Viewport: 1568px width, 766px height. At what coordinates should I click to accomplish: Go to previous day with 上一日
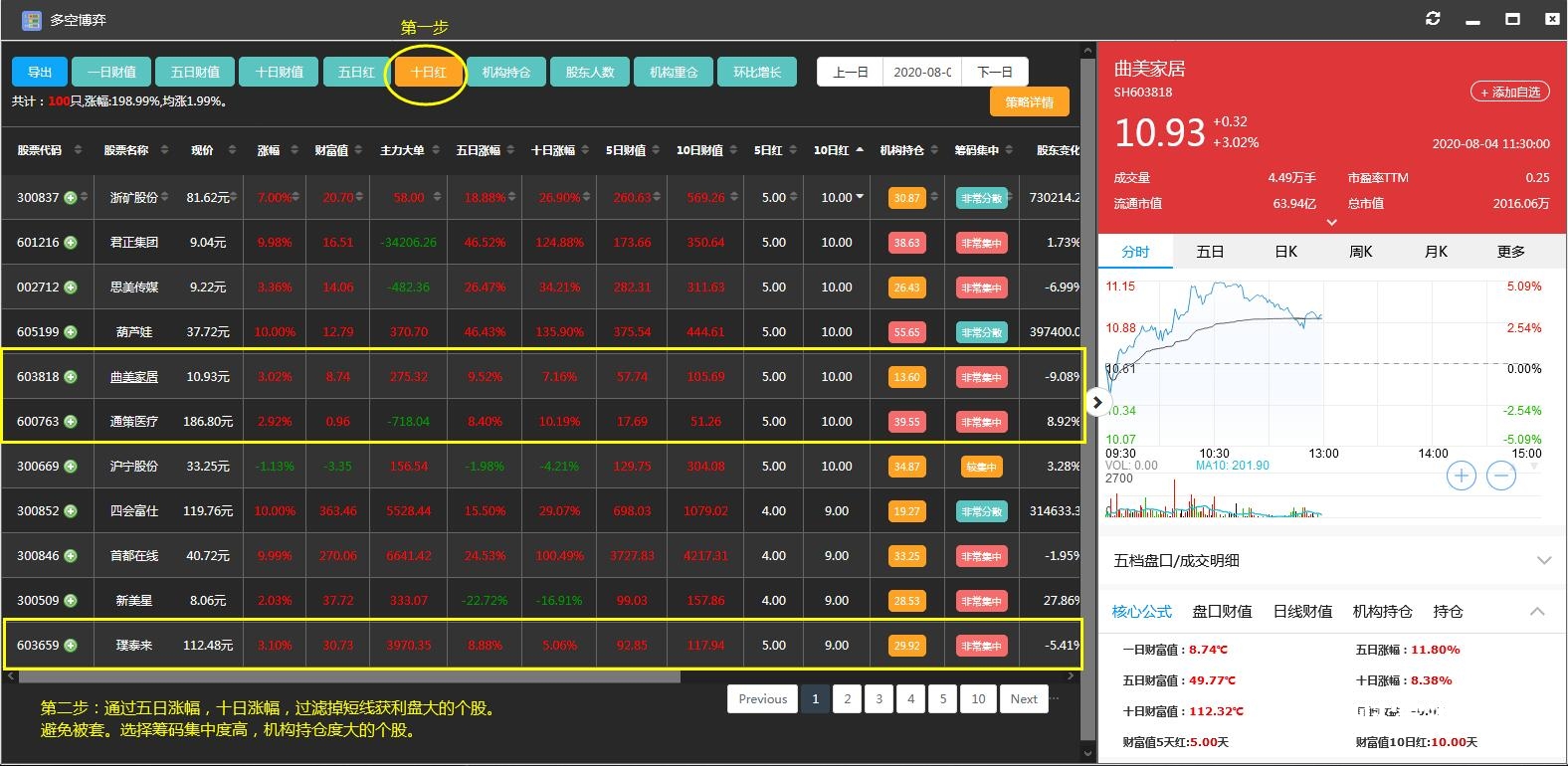(x=851, y=72)
